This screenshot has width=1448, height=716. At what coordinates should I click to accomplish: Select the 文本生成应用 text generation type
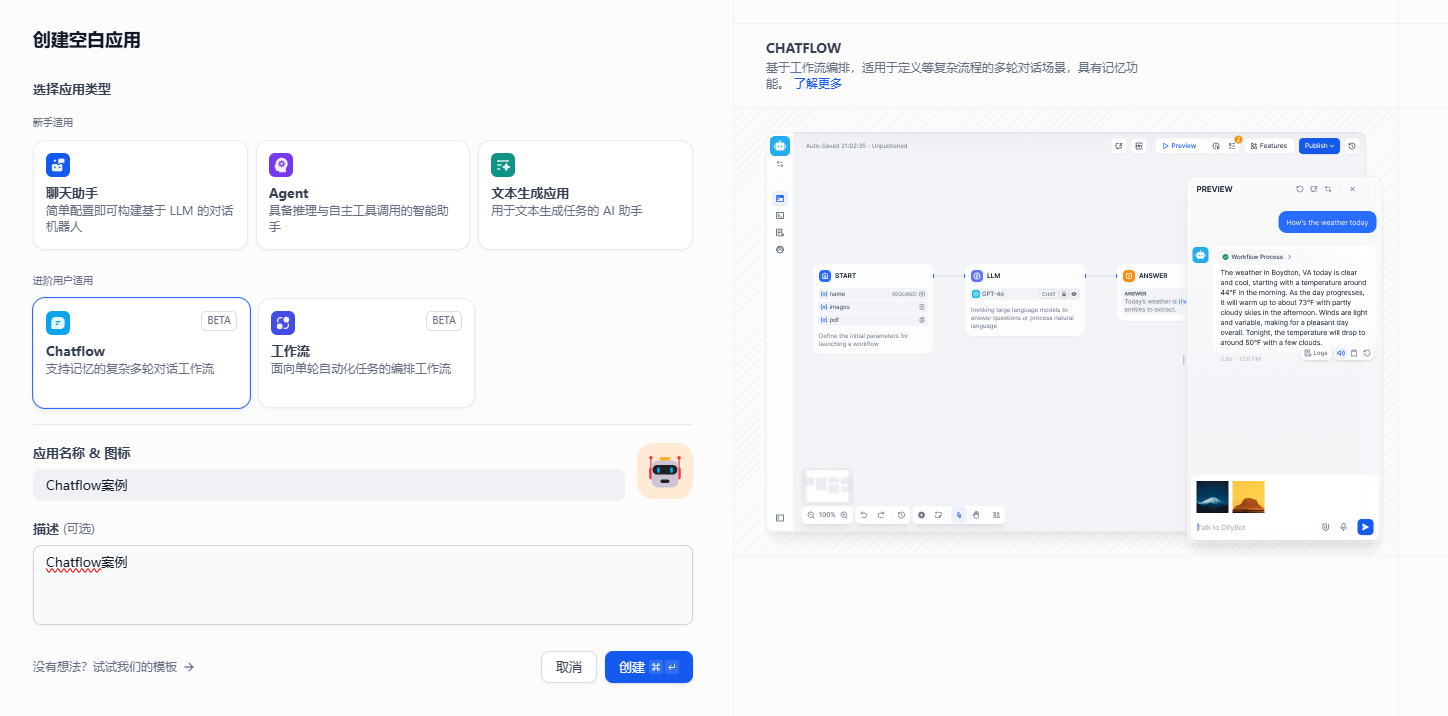tap(585, 195)
